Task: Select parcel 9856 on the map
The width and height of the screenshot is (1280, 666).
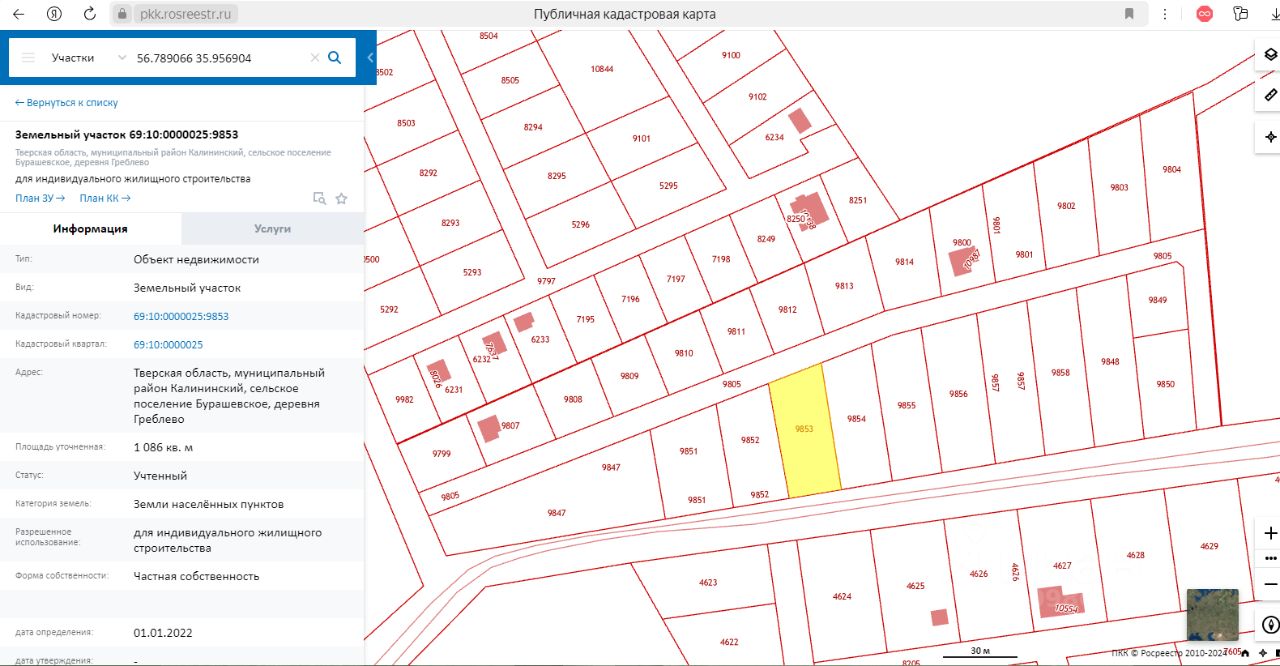Action: [x=958, y=394]
